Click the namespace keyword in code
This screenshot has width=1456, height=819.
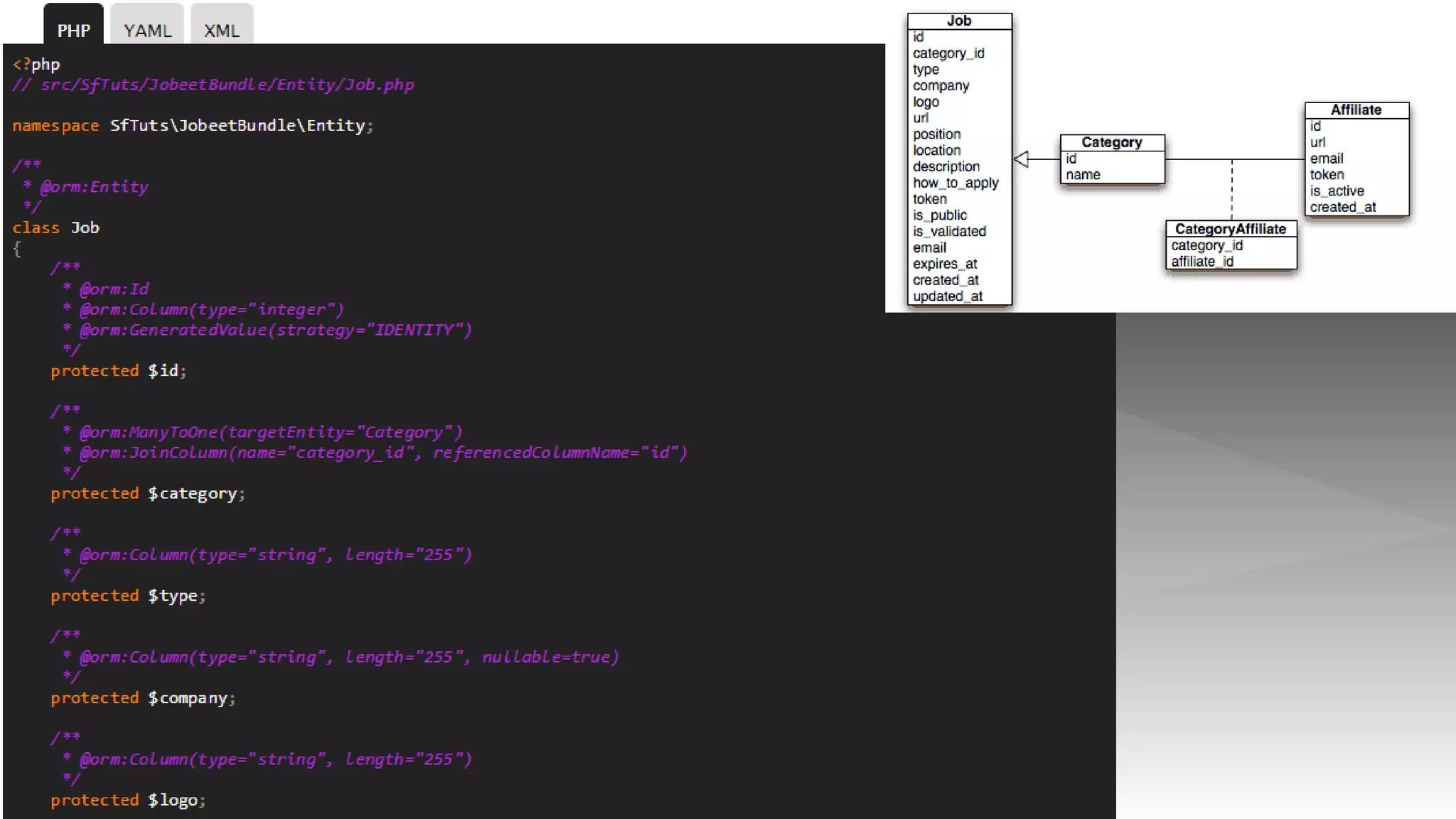coord(55,126)
